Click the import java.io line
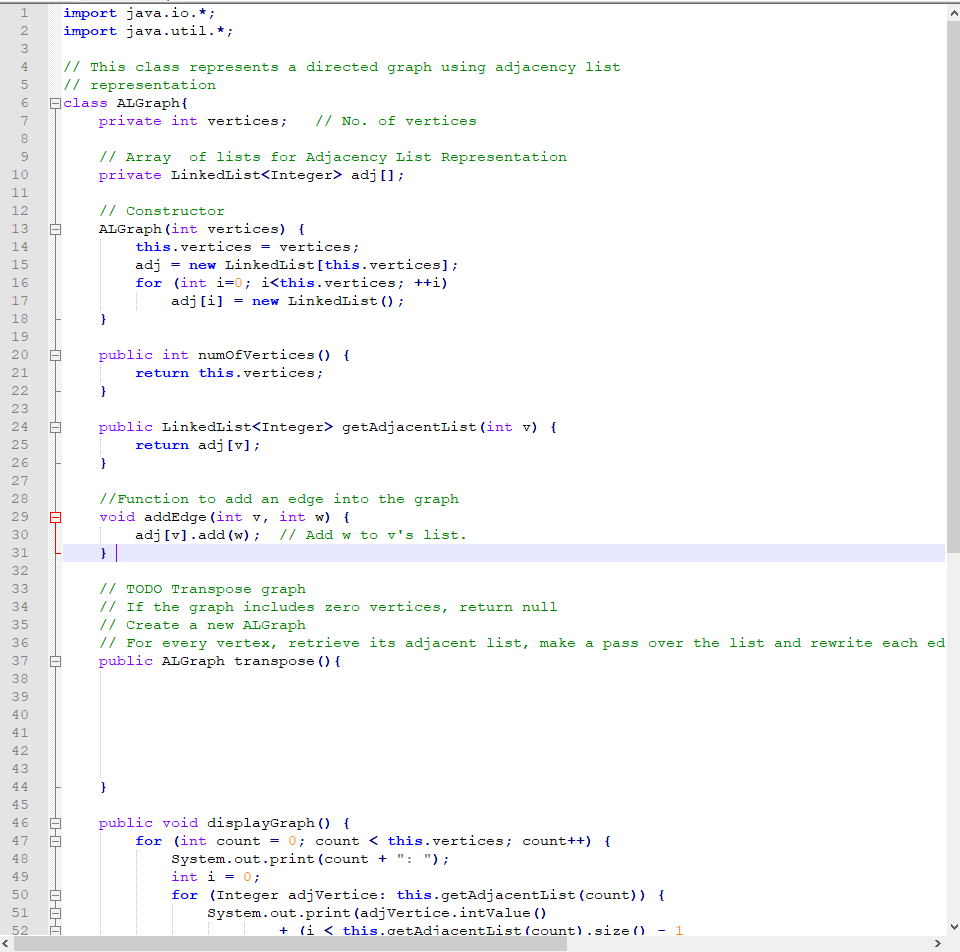This screenshot has height=952, width=960. coord(140,12)
